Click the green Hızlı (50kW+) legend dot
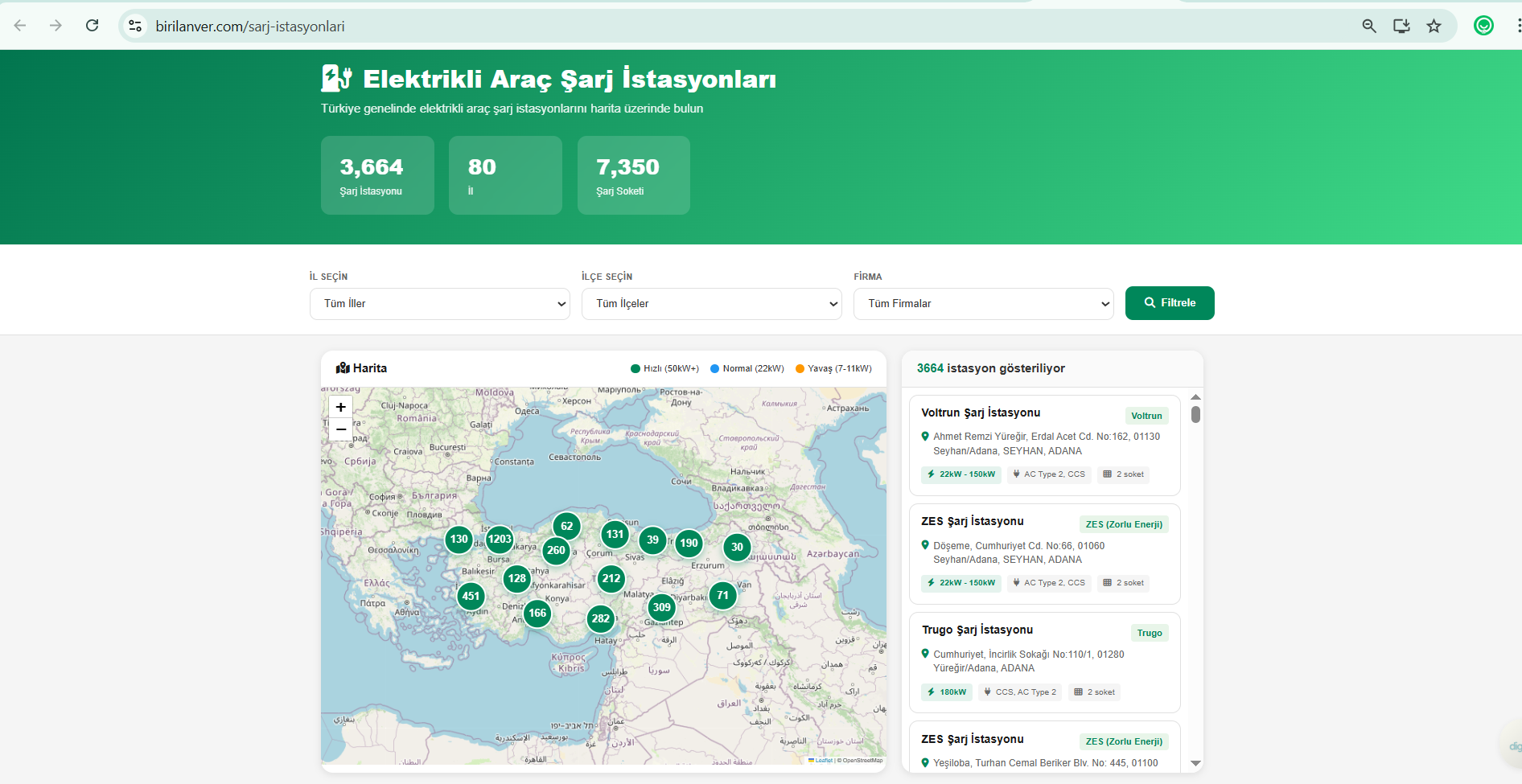1522x784 pixels. pyautogui.click(x=636, y=369)
